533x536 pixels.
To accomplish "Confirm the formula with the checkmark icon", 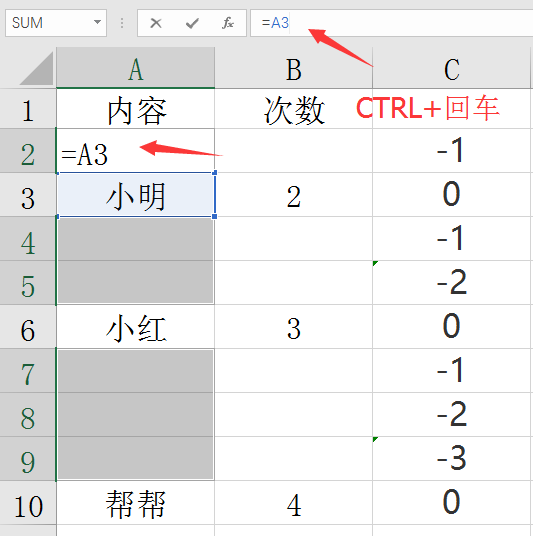I will pos(192,23).
